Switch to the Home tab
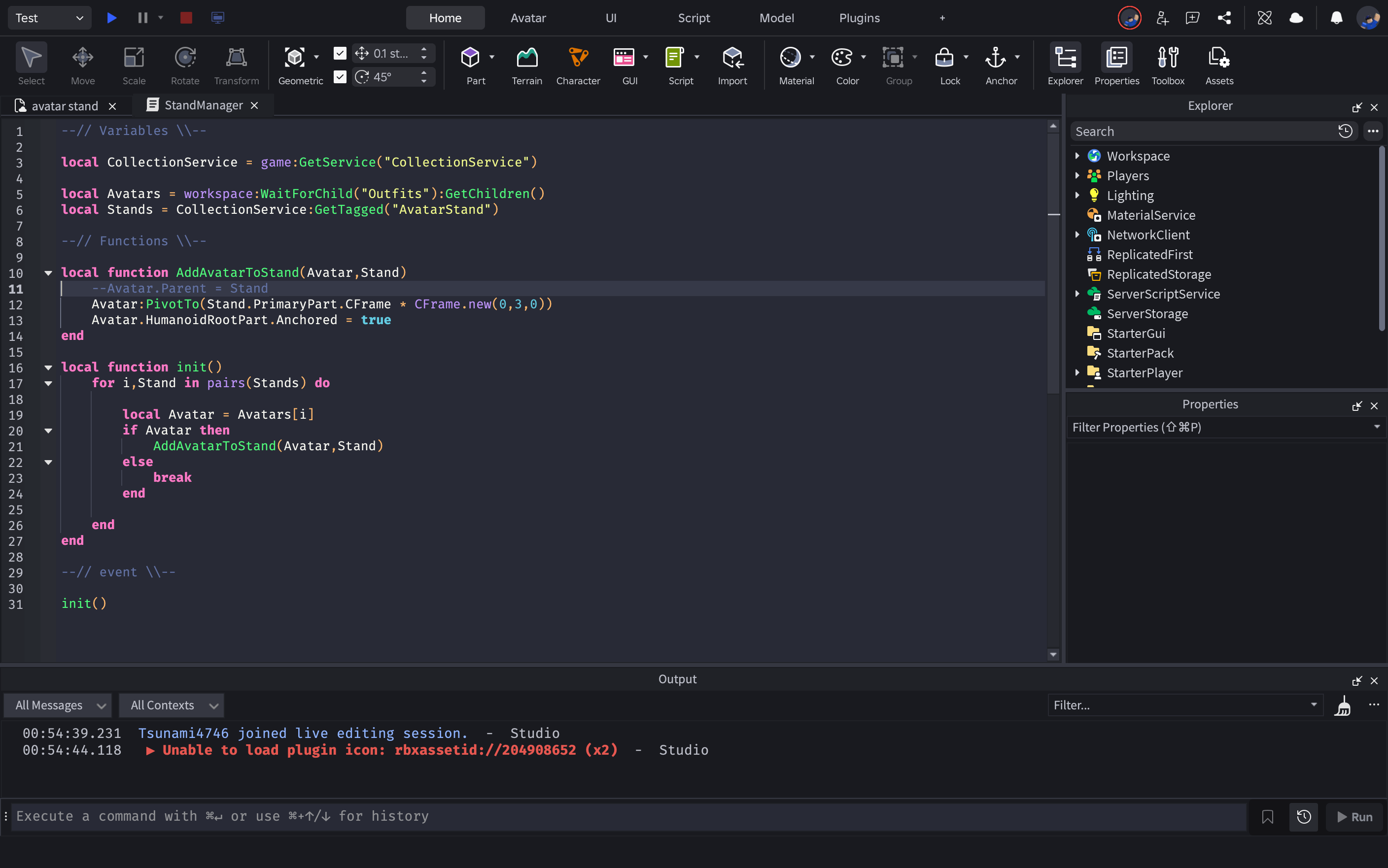1388x868 pixels. [x=445, y=18]
